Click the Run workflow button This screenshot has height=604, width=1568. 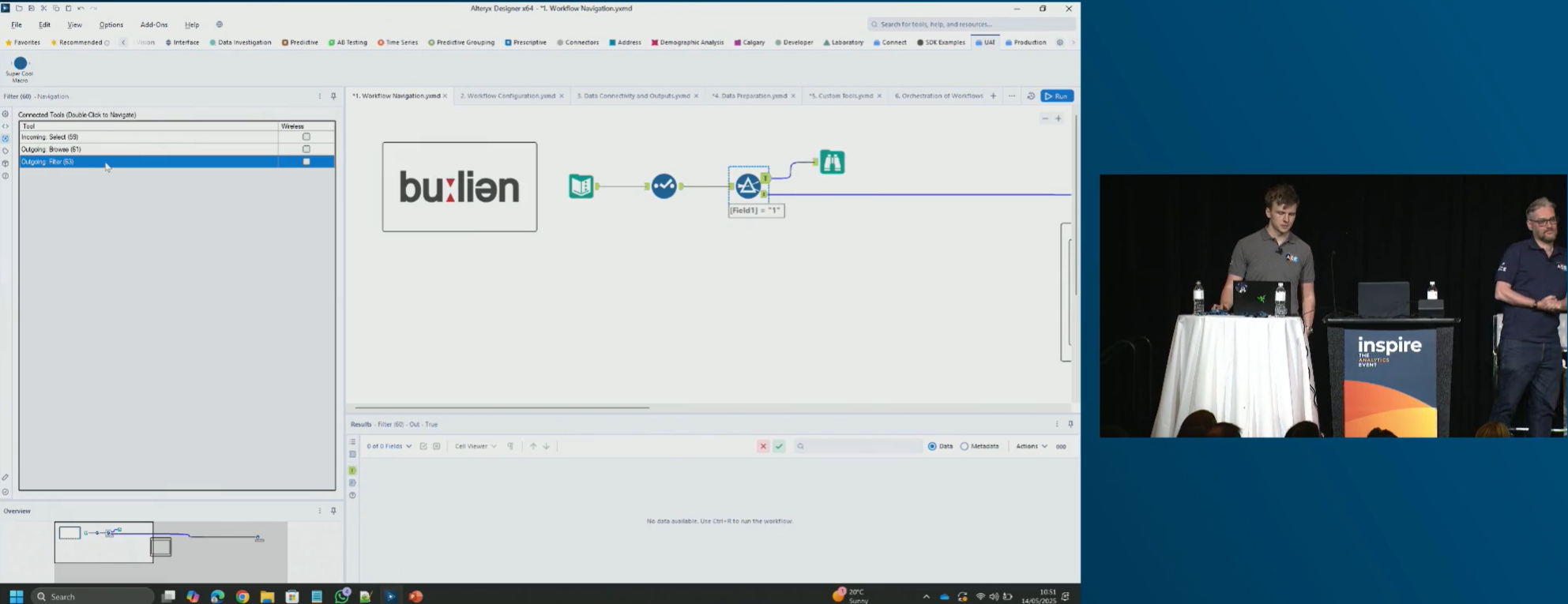1057,96
